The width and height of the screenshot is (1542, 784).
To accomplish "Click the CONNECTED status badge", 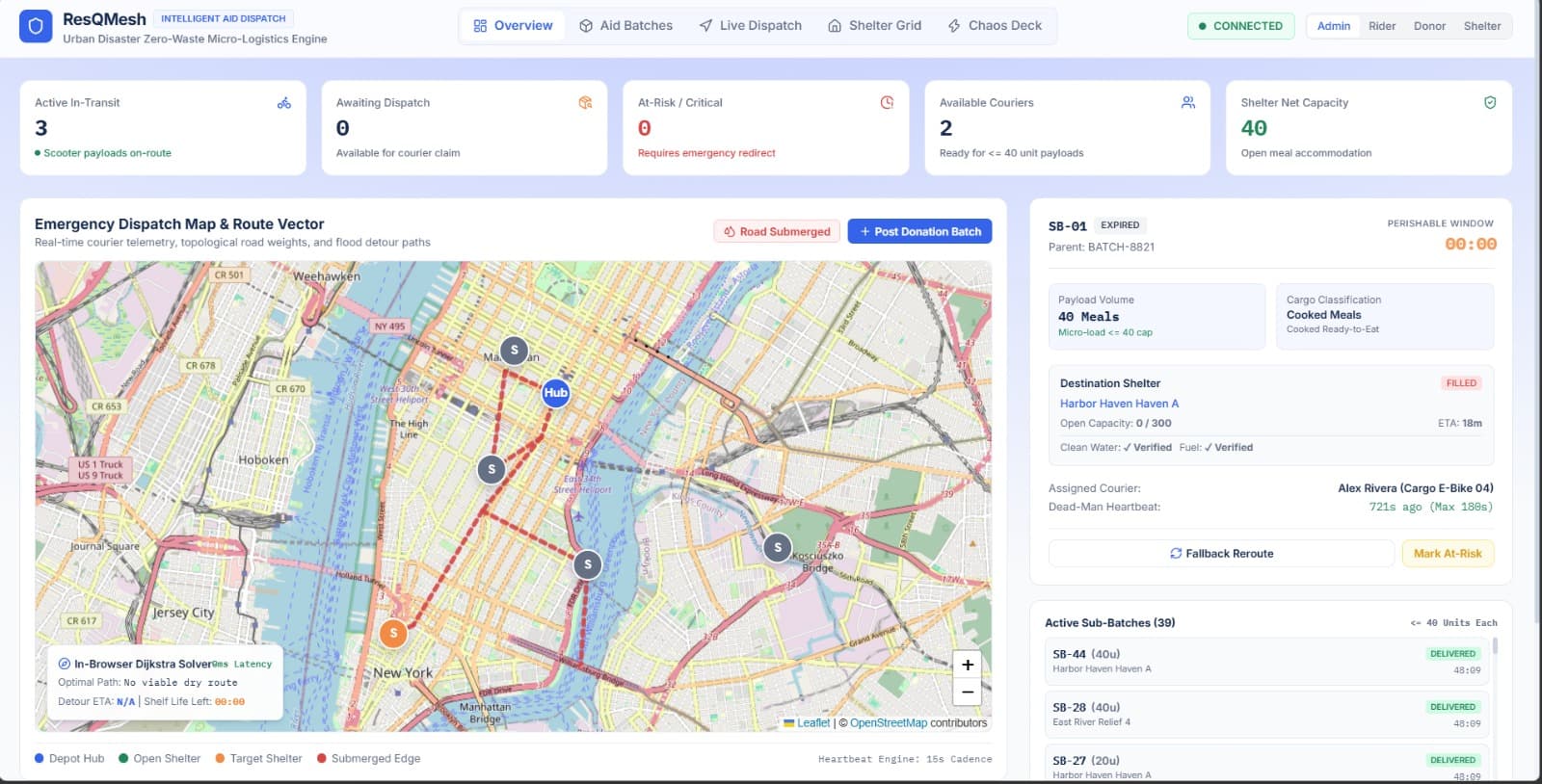I will click(1240, 26).
